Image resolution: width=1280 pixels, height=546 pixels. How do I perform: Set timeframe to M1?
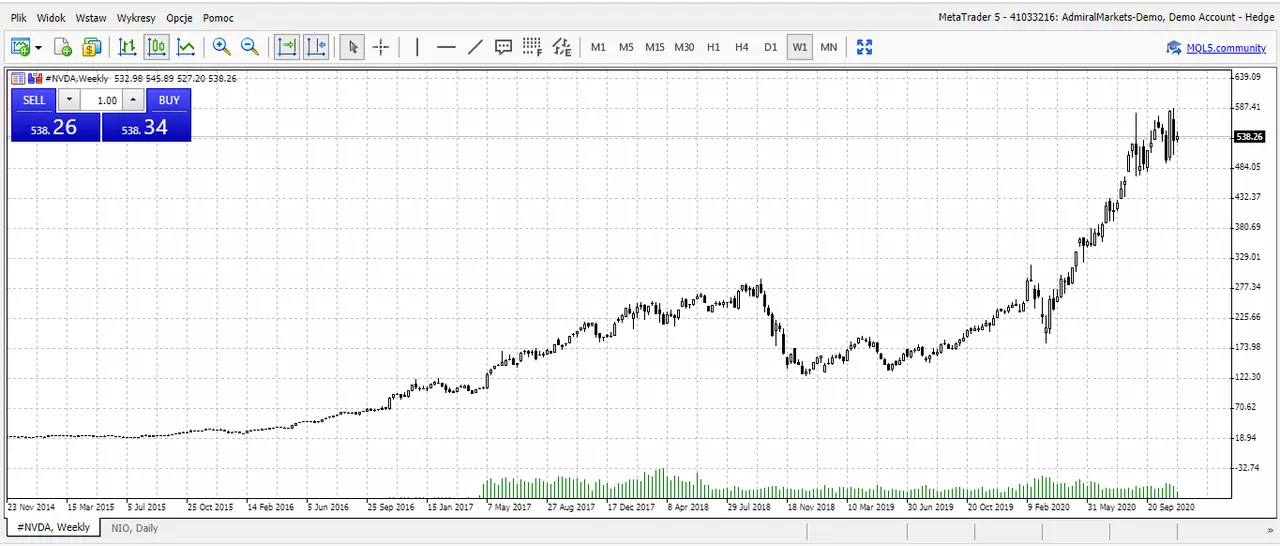[x=598, y=47]
